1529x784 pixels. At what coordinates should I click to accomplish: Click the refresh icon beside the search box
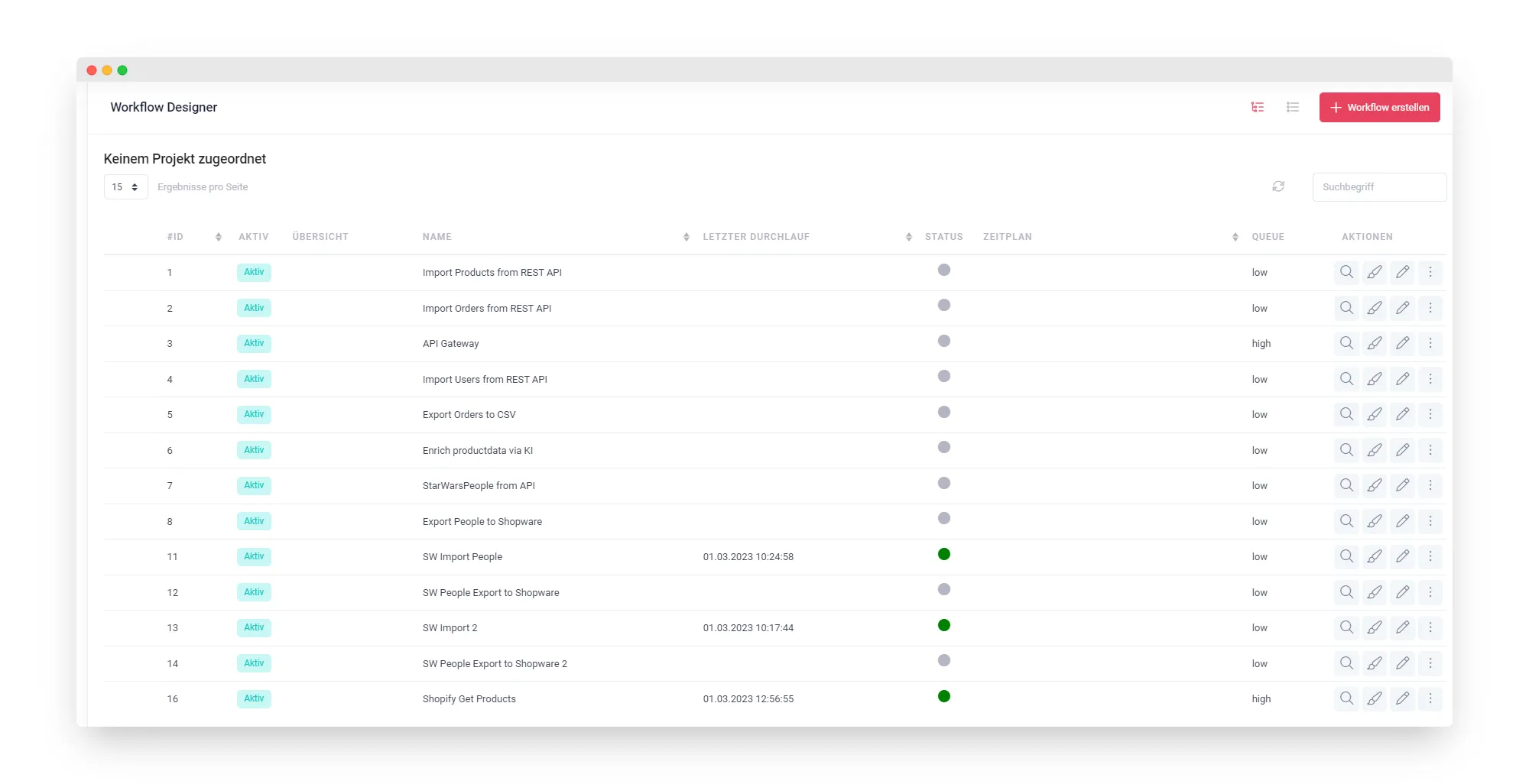click(1278, 186)
